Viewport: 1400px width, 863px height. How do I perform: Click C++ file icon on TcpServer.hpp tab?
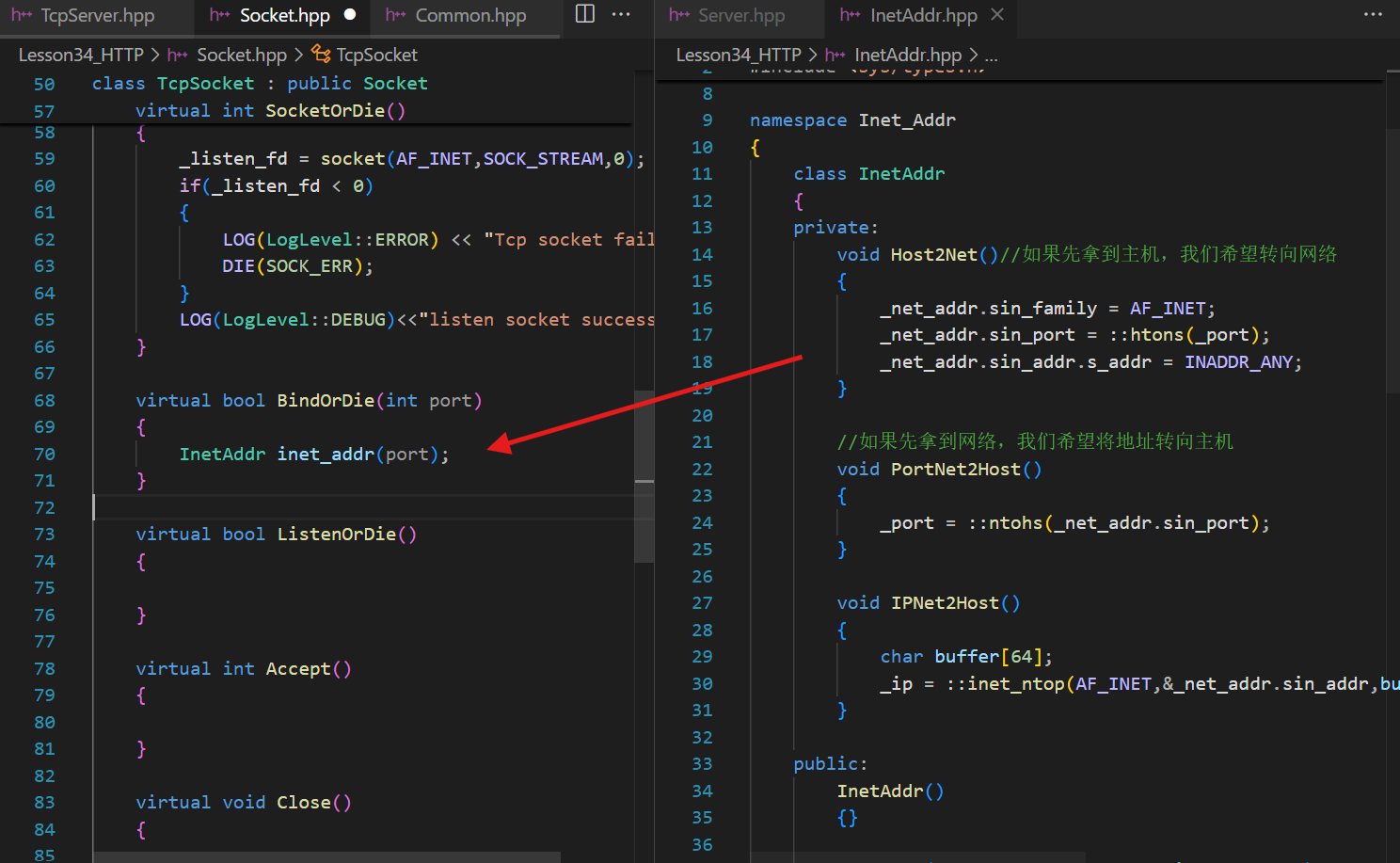pos(23,15)
